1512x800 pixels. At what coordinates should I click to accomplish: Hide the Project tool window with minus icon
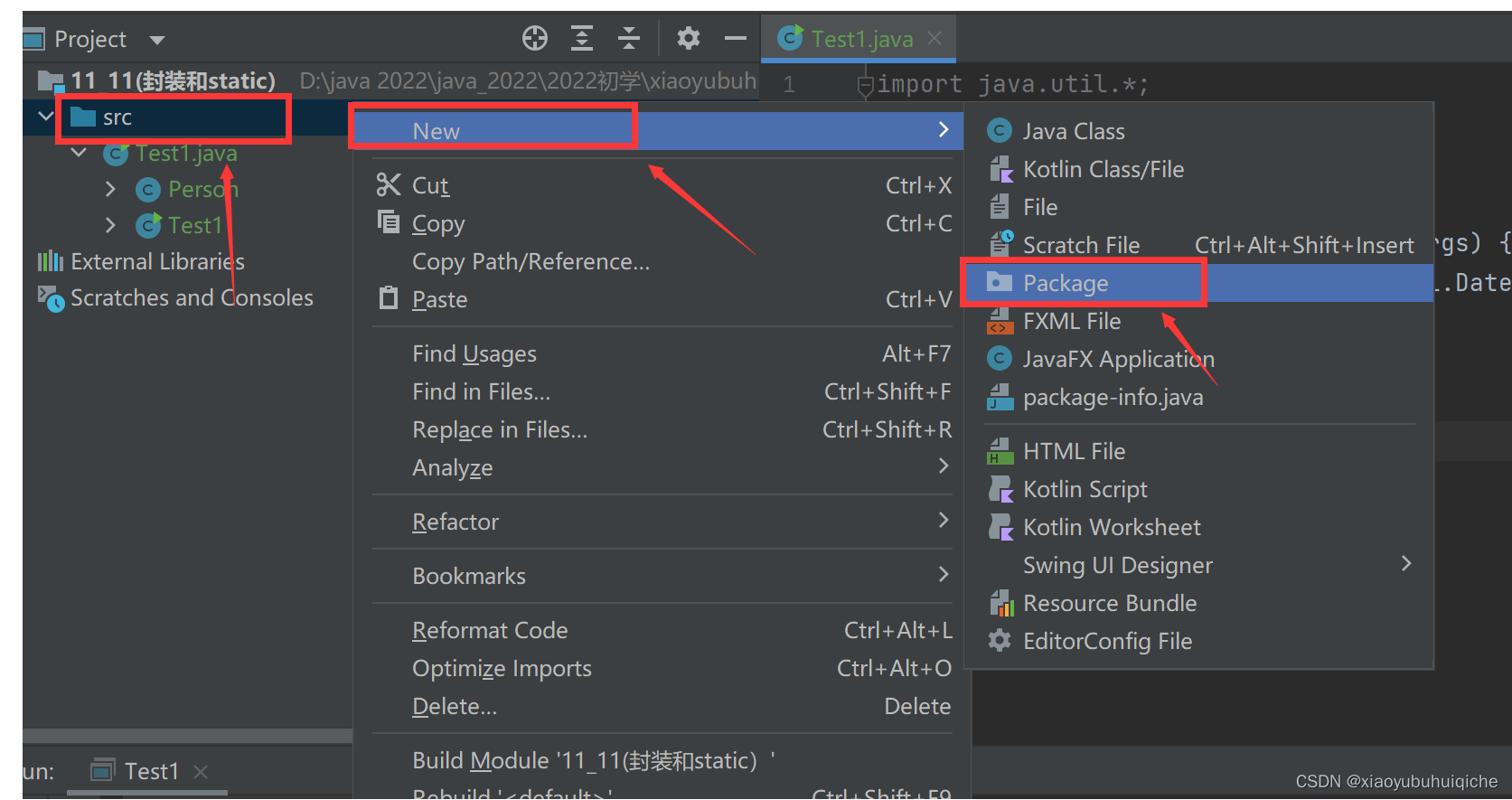click(x=736, y=38)
